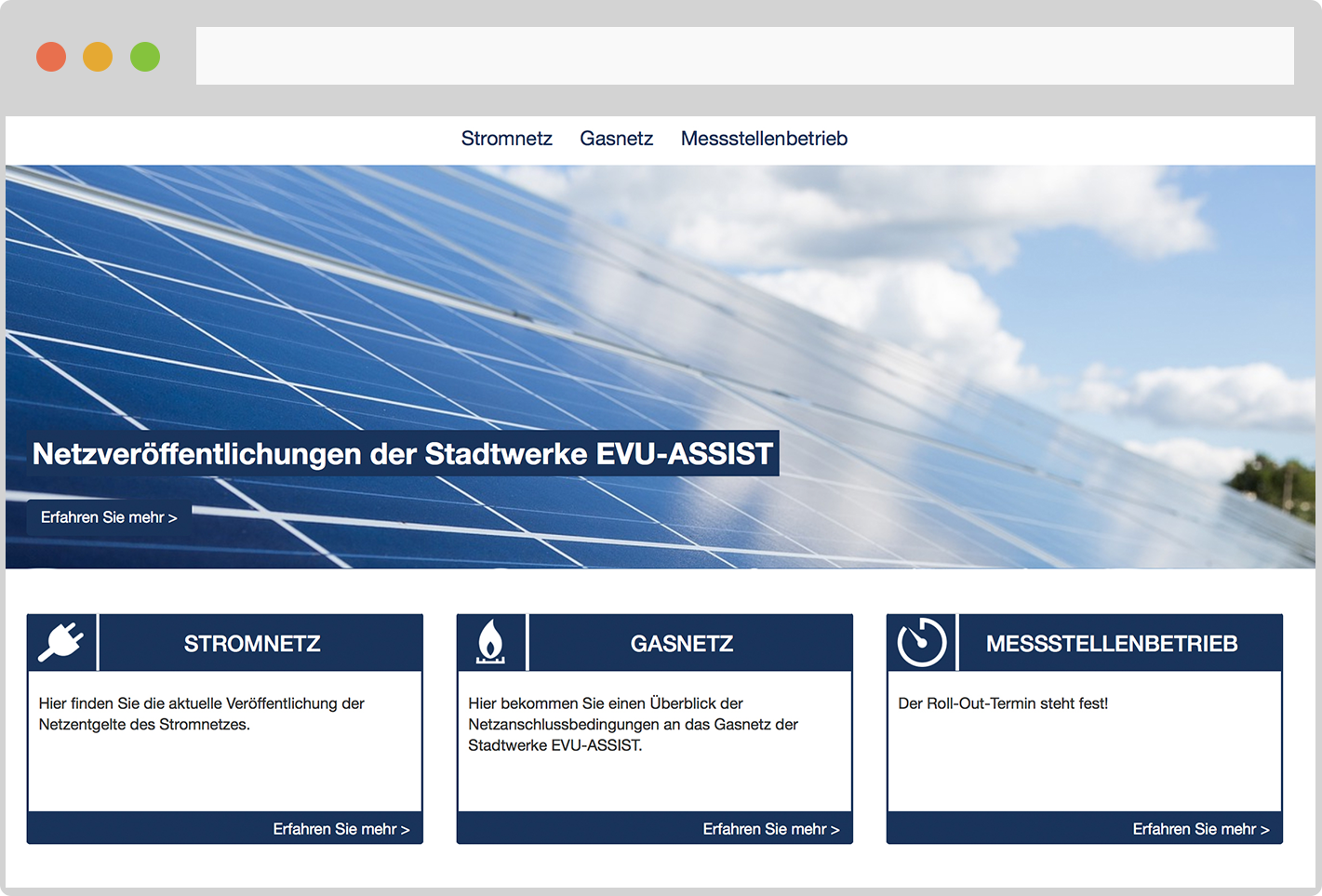Screen dimensions: 1322x896
Task: Select the GASNETZ card heading
Action: tap(682, 644)
